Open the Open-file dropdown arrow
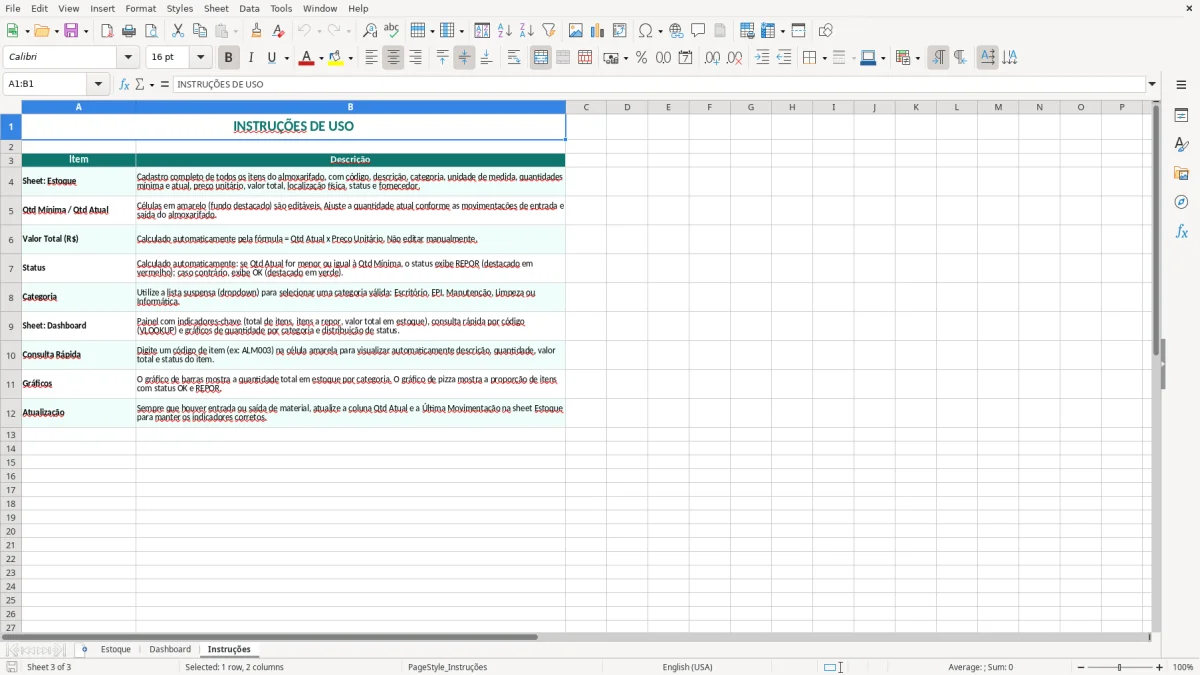1200x675 pixels. coord(55,31)
